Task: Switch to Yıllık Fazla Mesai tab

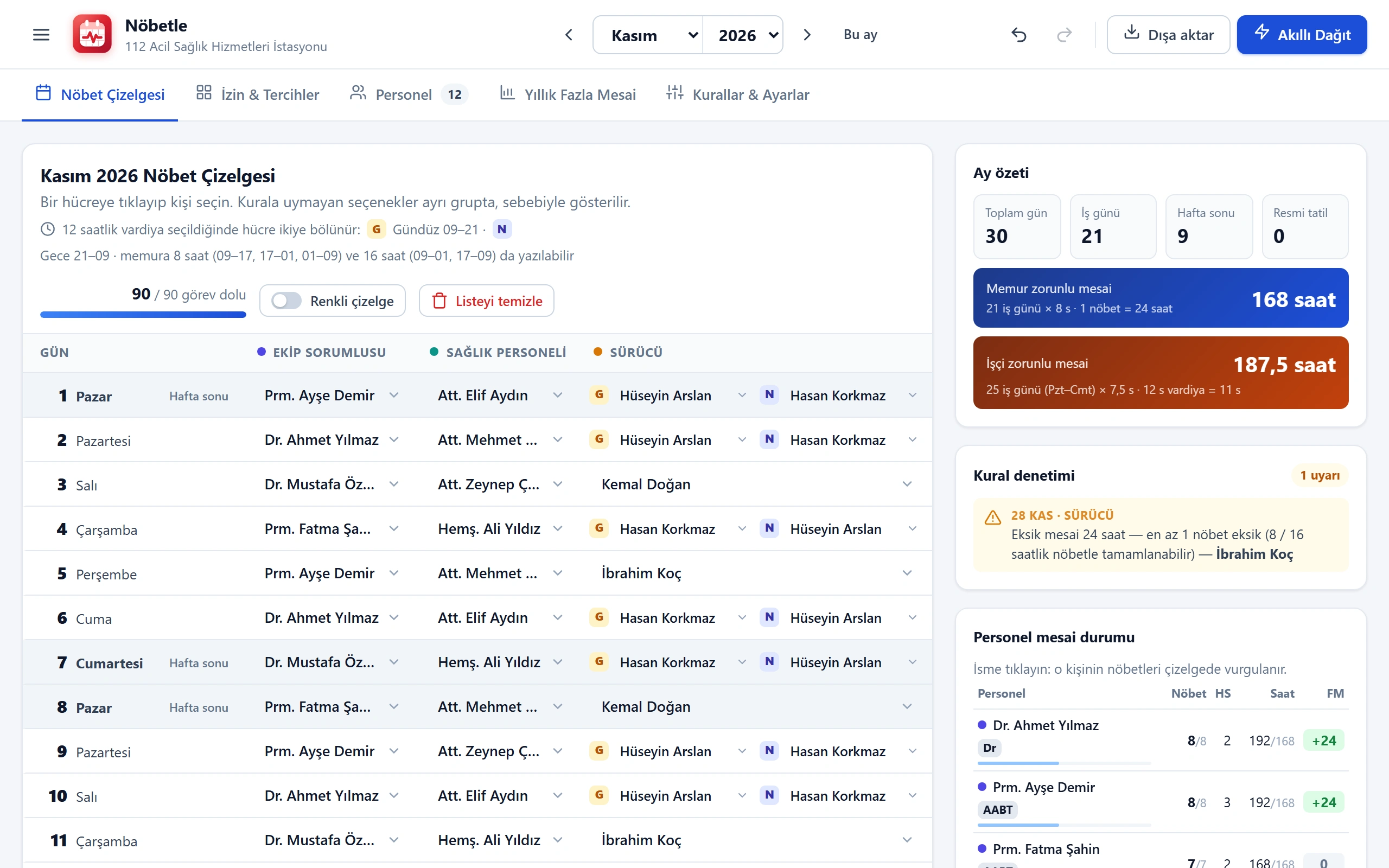Action: coord(568,94)
